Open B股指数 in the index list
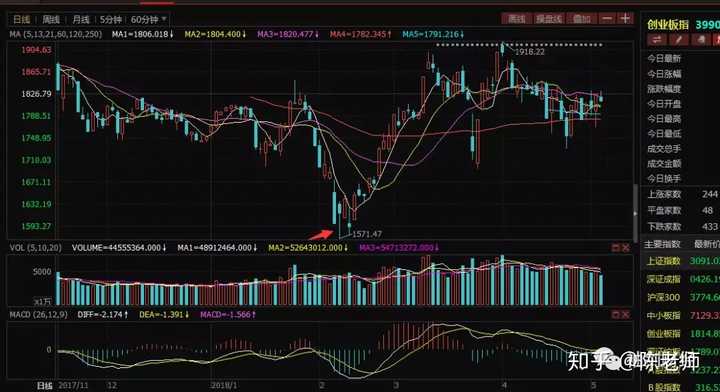The image size is (720, 392). pos(663,388)
